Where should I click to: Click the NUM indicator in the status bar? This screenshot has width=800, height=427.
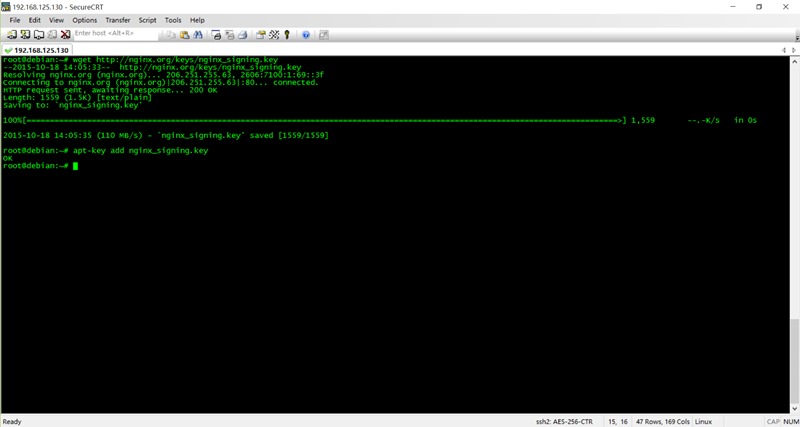point(790,422)
